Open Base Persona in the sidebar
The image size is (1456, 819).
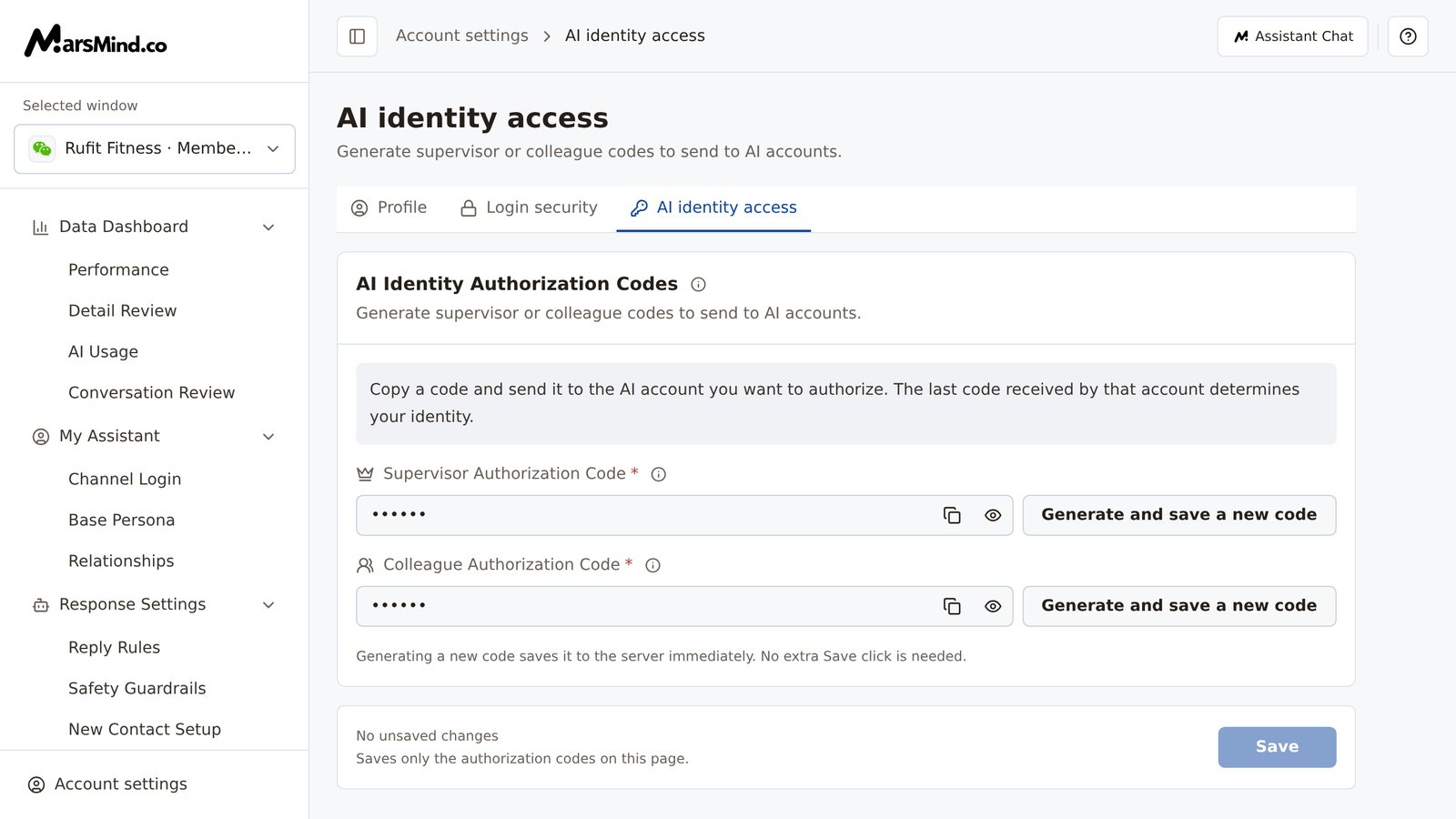tap(121, 520)
